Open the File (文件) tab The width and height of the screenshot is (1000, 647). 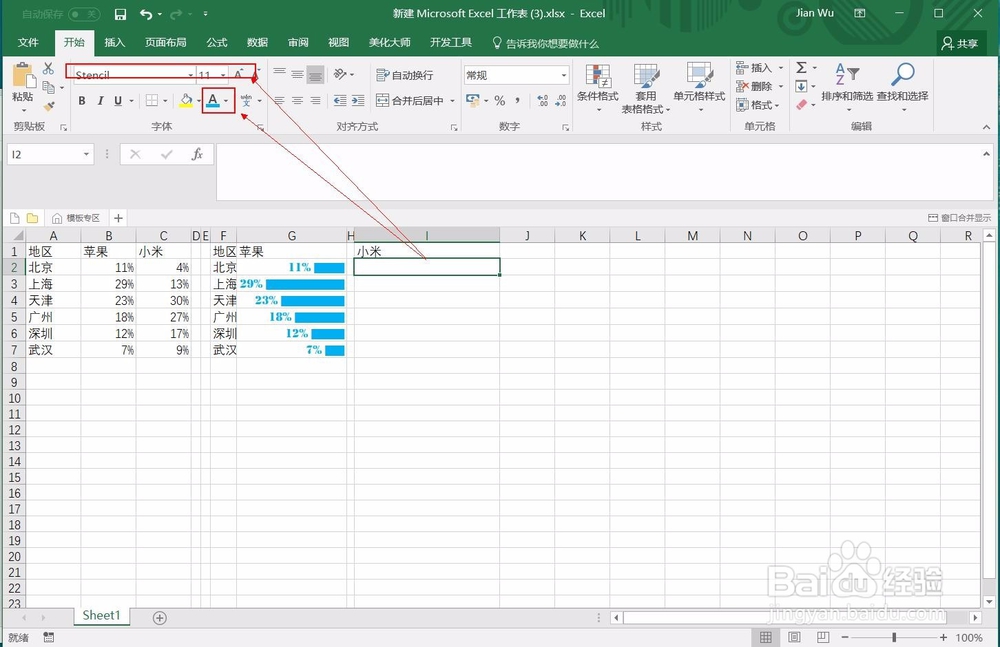28,42
